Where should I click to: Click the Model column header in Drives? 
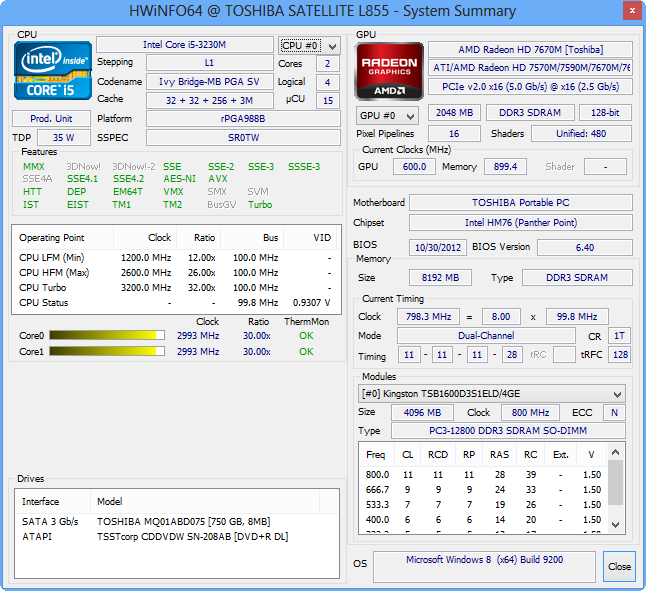(205, 501)
